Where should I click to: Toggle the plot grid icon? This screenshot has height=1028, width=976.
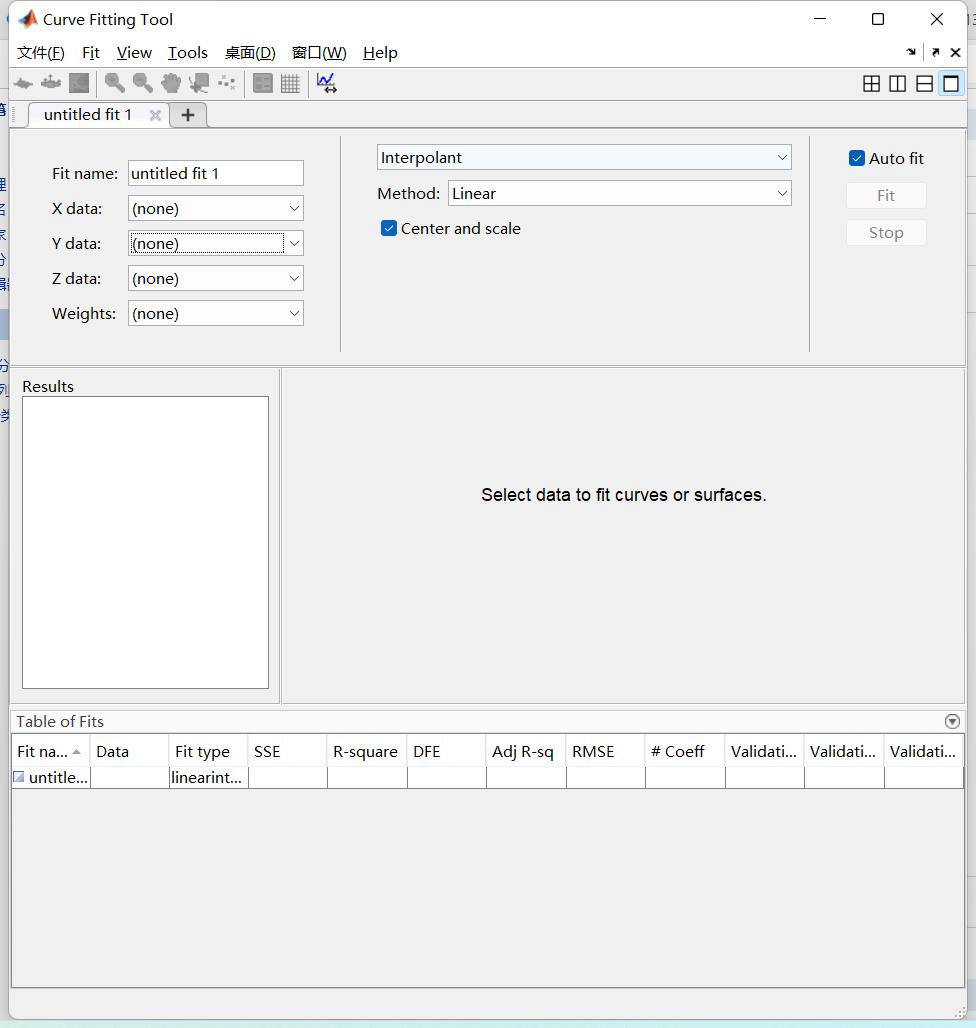click(x=290, y=83)
